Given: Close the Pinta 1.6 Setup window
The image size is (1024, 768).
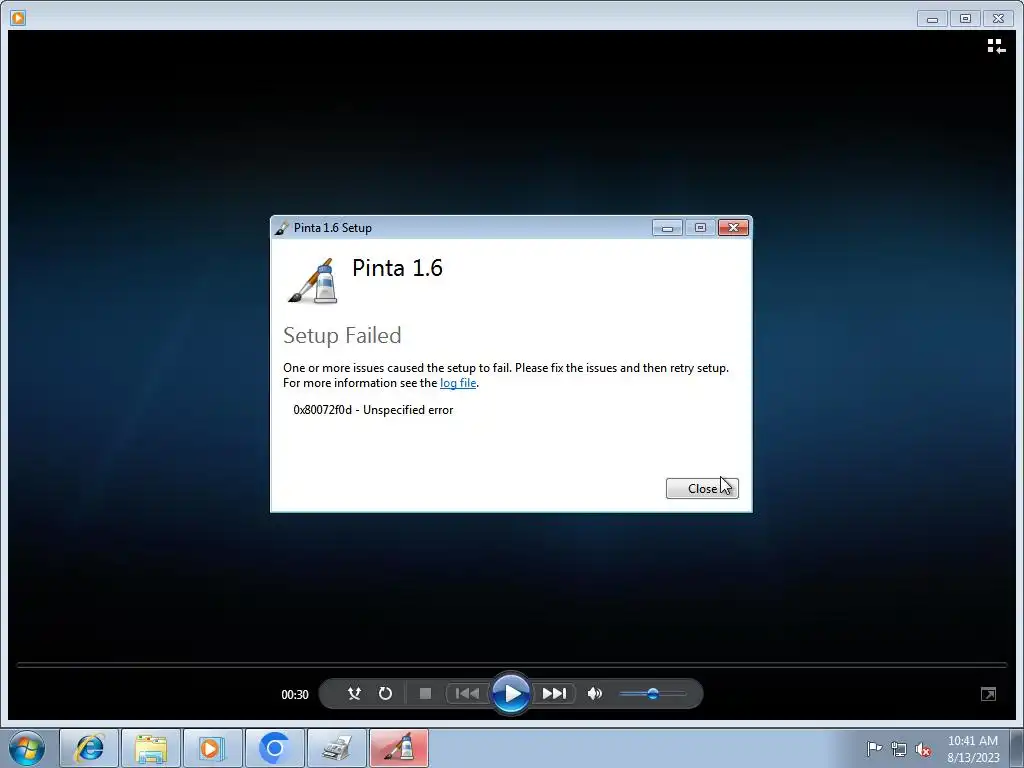Looking at the screenshot, I should pos(733,227).
